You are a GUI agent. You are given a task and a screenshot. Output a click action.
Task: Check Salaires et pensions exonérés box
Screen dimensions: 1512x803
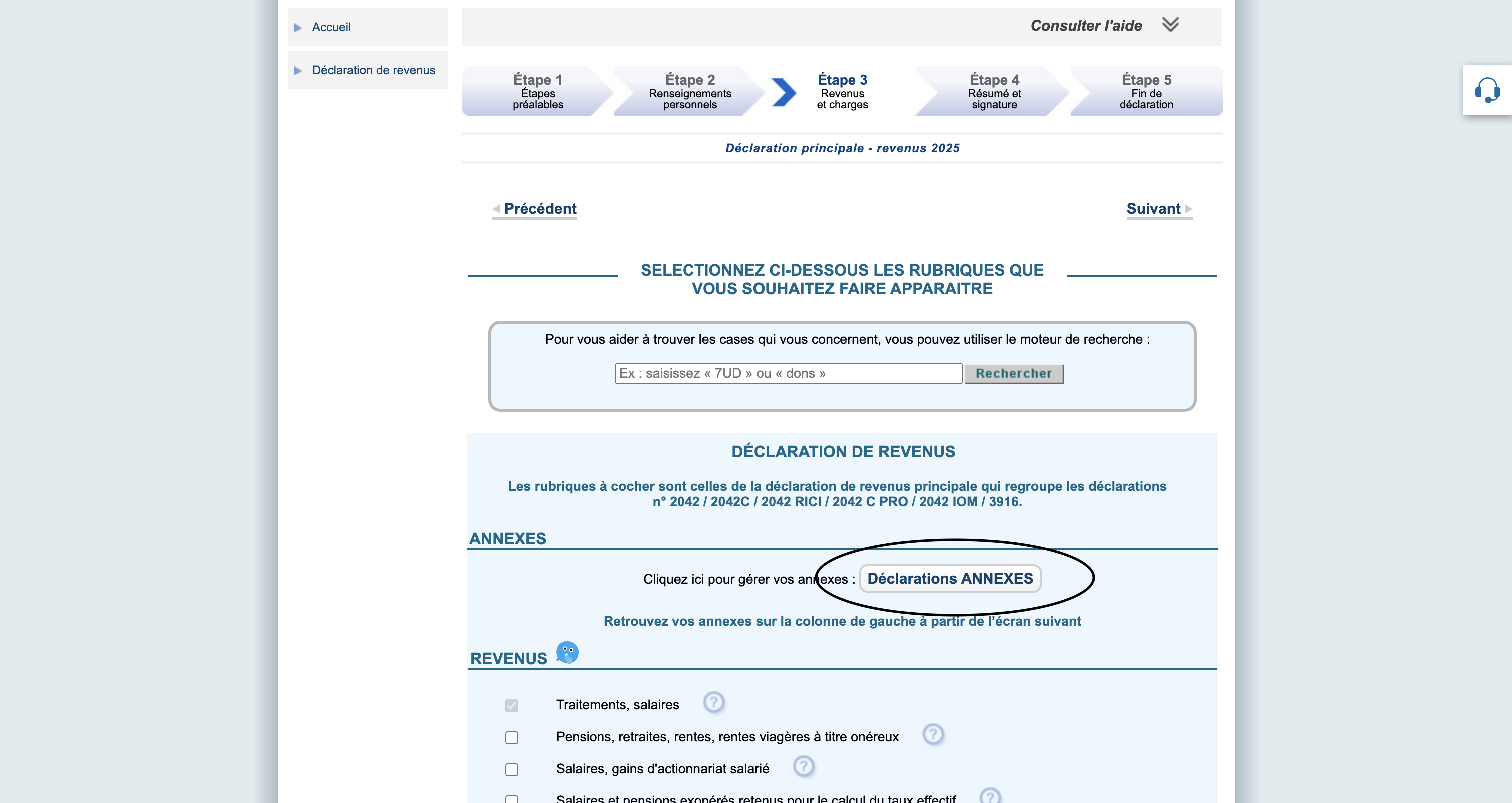pos(512,799)
